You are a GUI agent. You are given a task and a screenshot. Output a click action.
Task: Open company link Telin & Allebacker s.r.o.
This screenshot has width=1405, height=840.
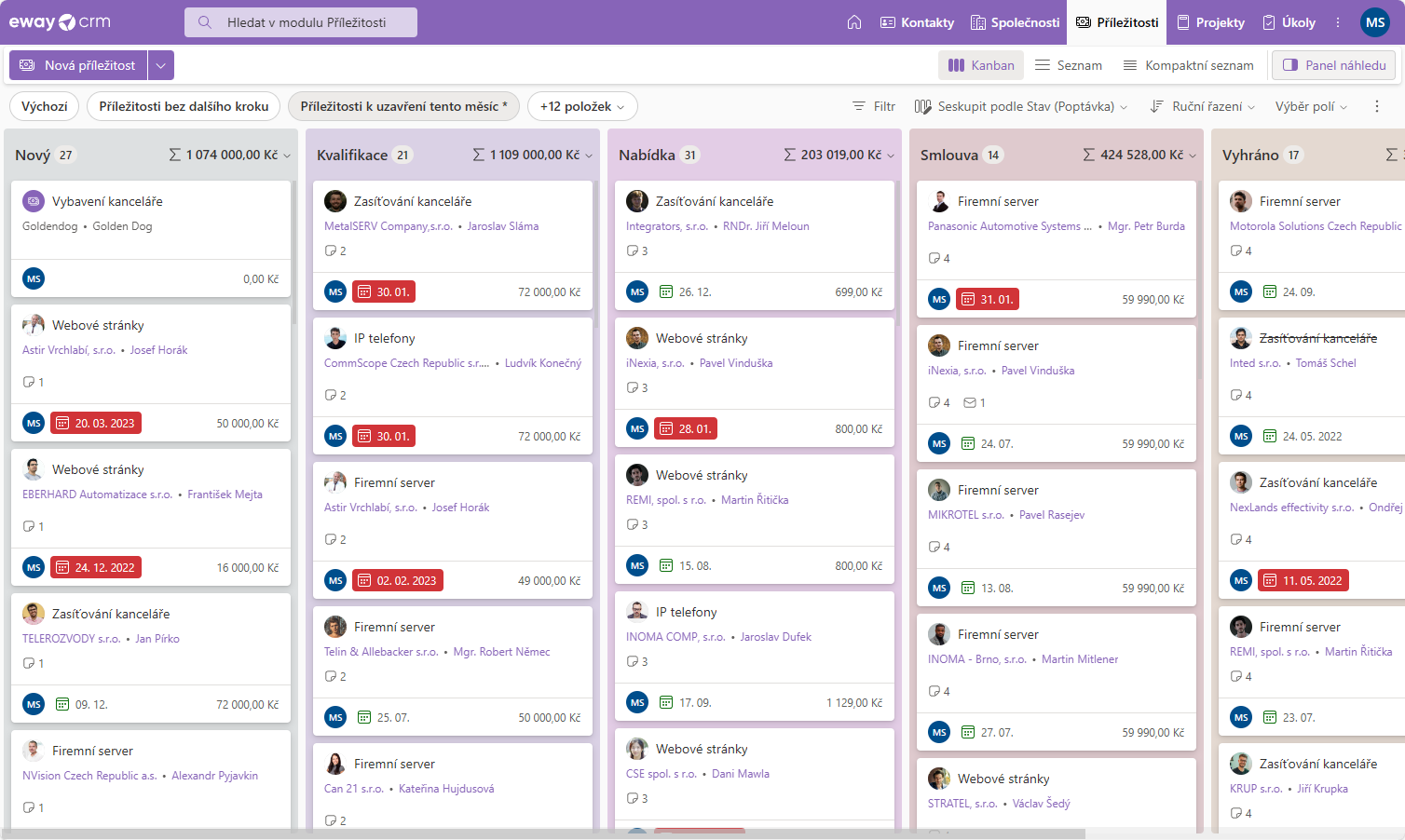click(x=381, y=652)
